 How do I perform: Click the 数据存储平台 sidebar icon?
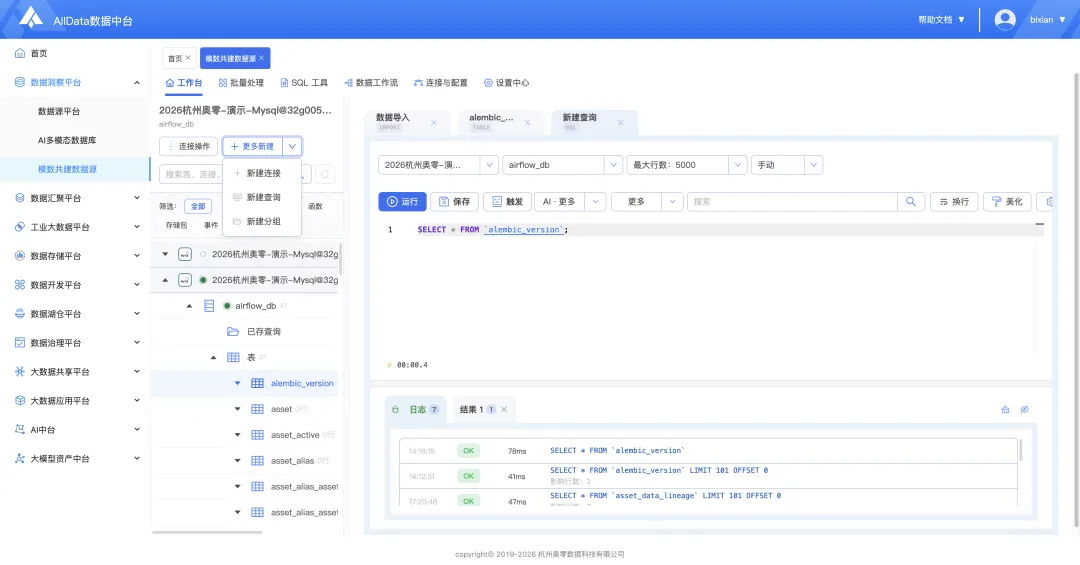(x=20, y=256)
